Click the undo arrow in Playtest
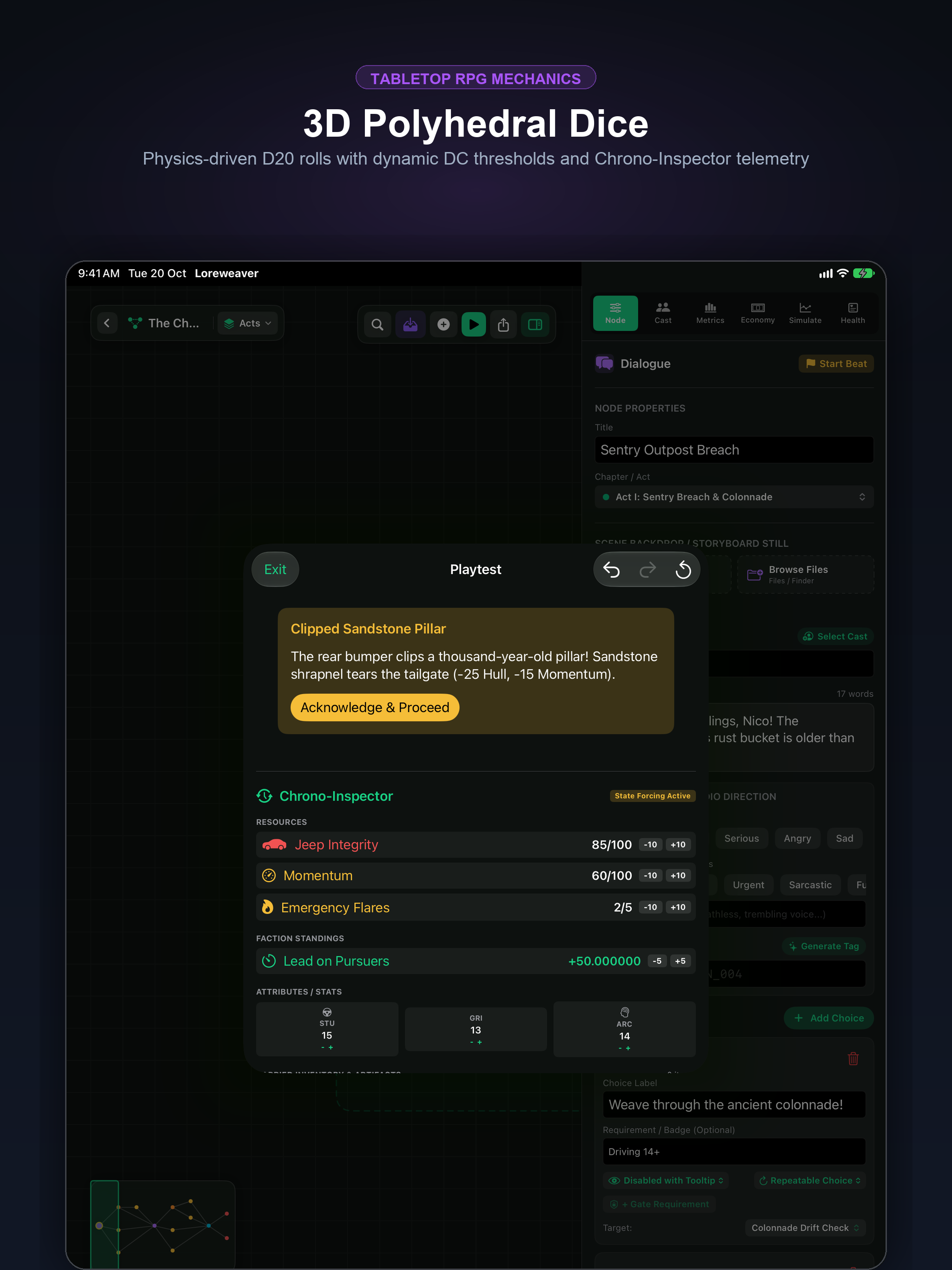This screenshot has height=1270, width=952. pyautogui.click(x=612, y=569)
